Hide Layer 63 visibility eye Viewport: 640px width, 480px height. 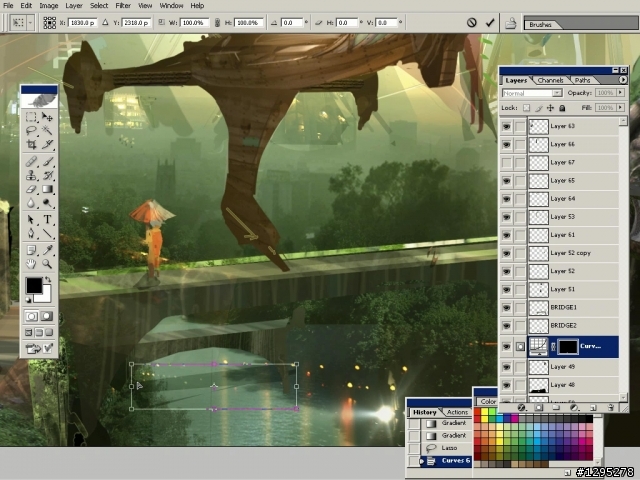tap(507, 127)
